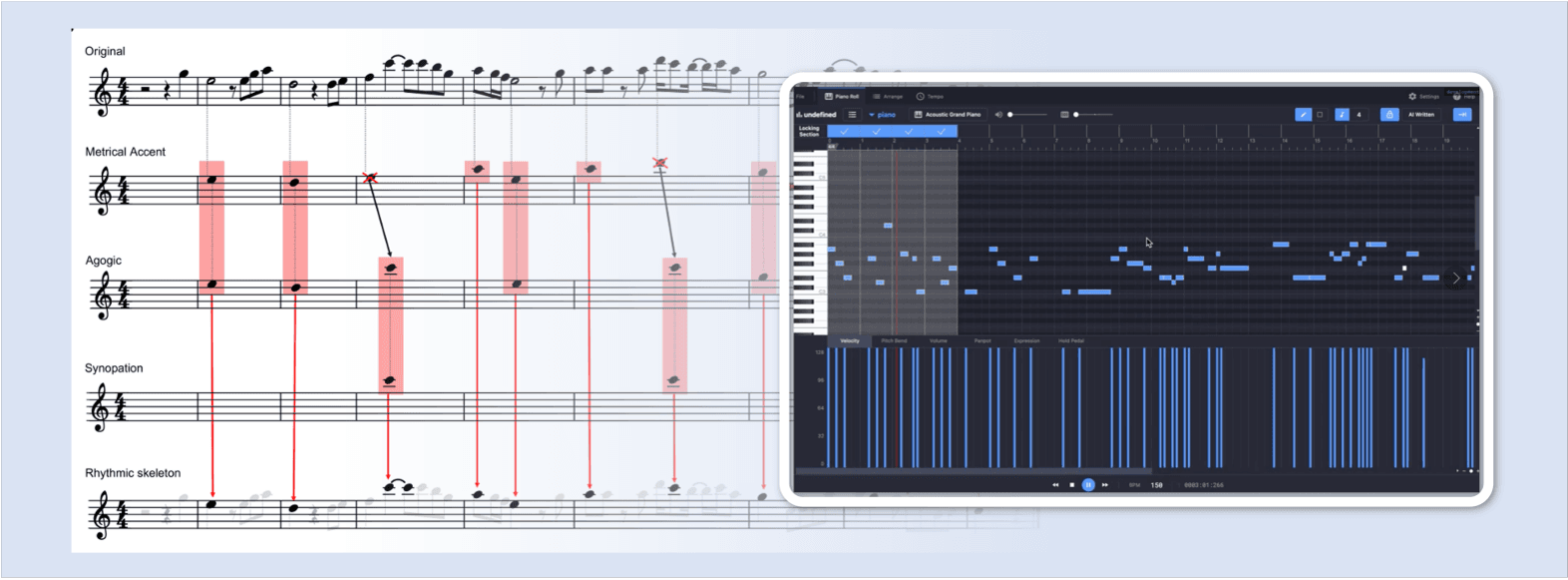Viewport: 1568px width, 580px height.
Task: Open the Tempo tab
Action: pyautogui.click(x=930, y=97)
